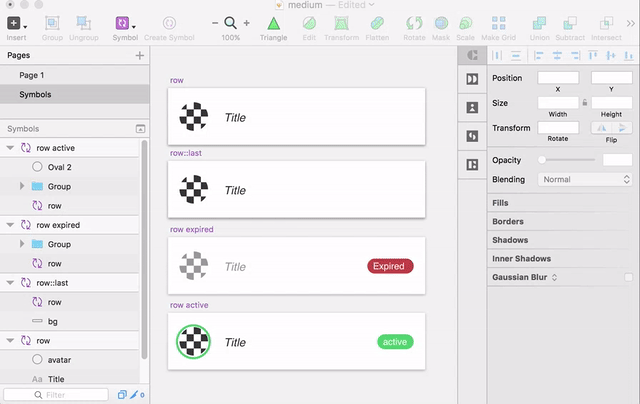This screenshot has height=404, width=640.
Task: Collapse the pages list toggle icon
Action: pos(140,129)
